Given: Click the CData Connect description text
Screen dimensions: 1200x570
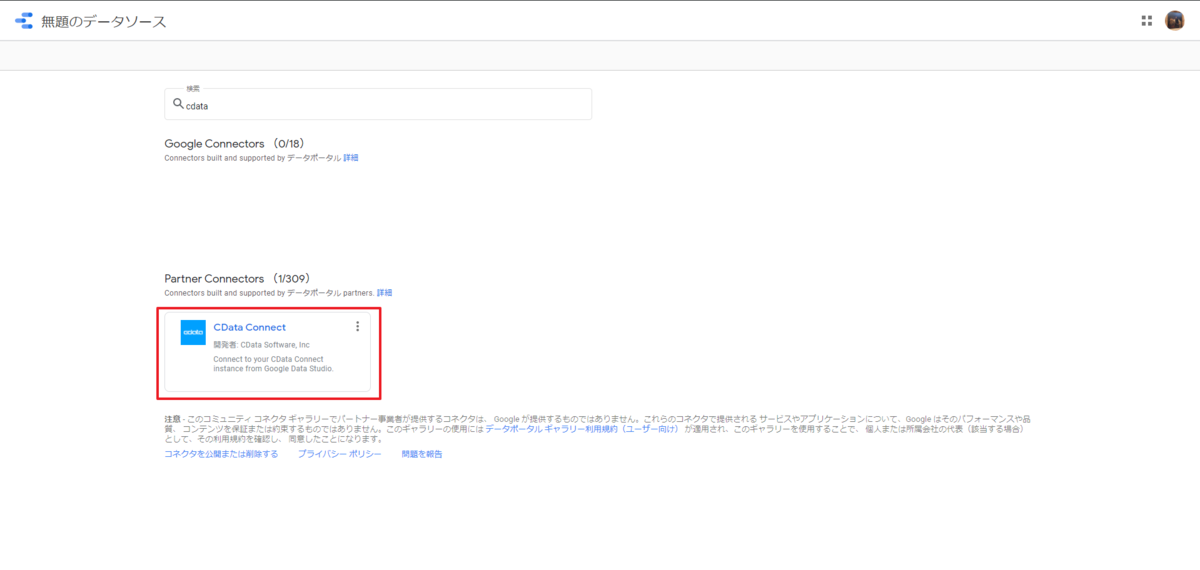Looking at the screenshot, I should tap(273, 363).
